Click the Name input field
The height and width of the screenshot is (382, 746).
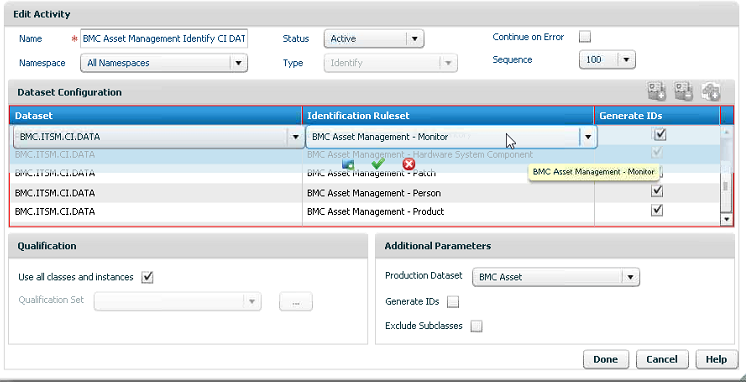pos(165,39)
